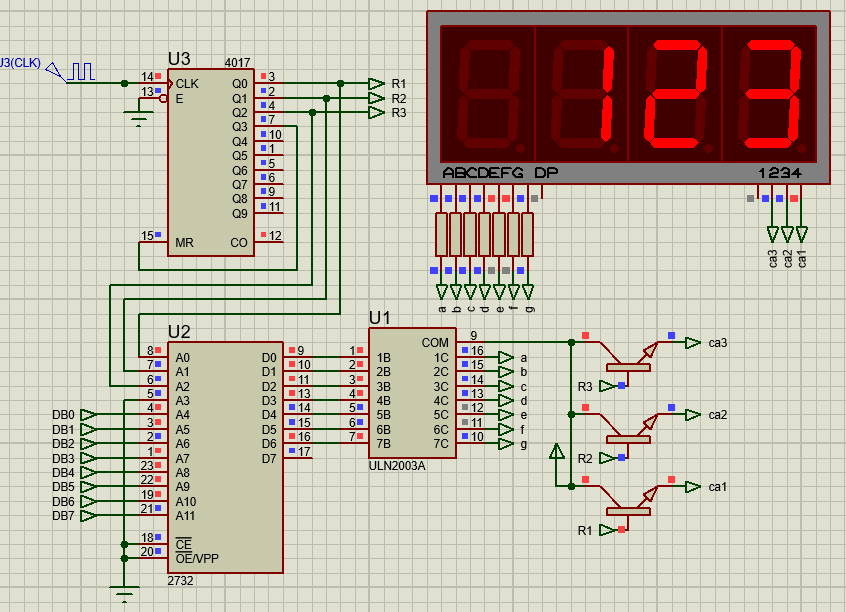Click the 'g' output terminal beside ULN2003A
This screenshot has height=612, width=846.
click(x=506, y=444)
